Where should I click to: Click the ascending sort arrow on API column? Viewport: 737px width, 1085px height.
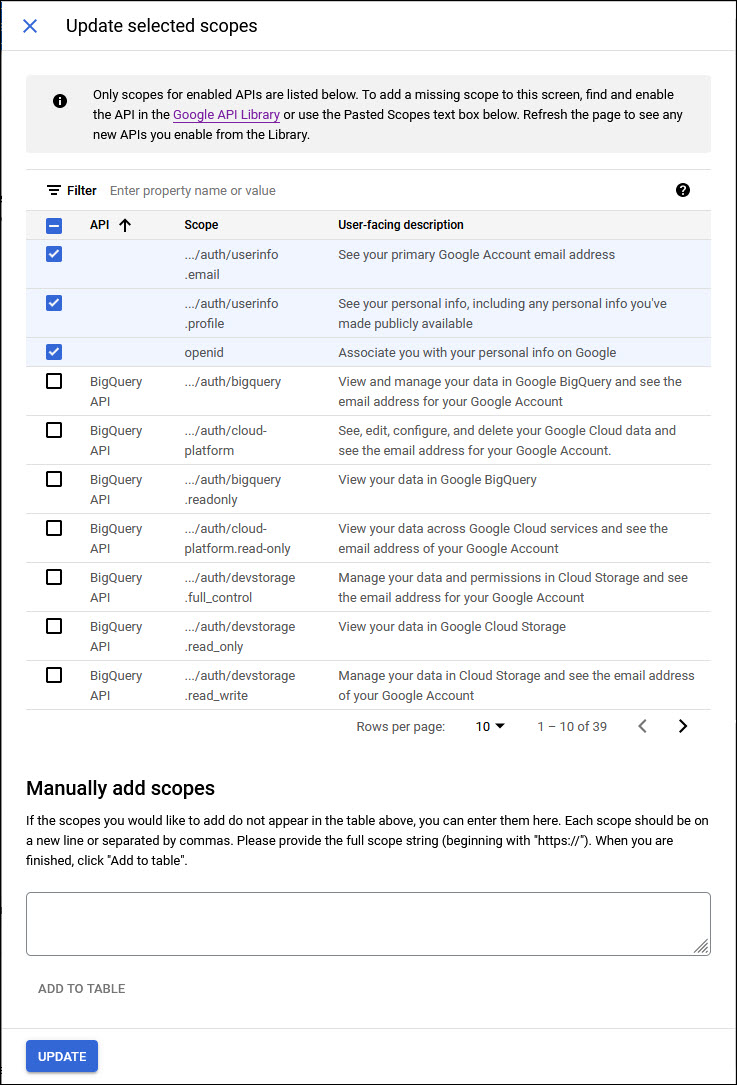pyautogui.click(x=123, y=225)
